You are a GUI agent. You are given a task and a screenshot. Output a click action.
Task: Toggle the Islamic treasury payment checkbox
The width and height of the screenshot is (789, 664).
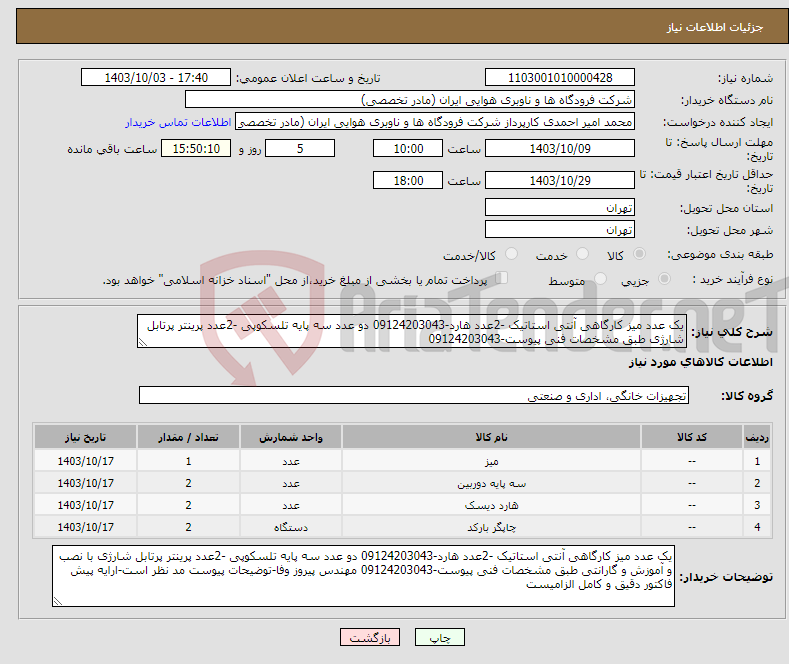click(x=502, y=278)
